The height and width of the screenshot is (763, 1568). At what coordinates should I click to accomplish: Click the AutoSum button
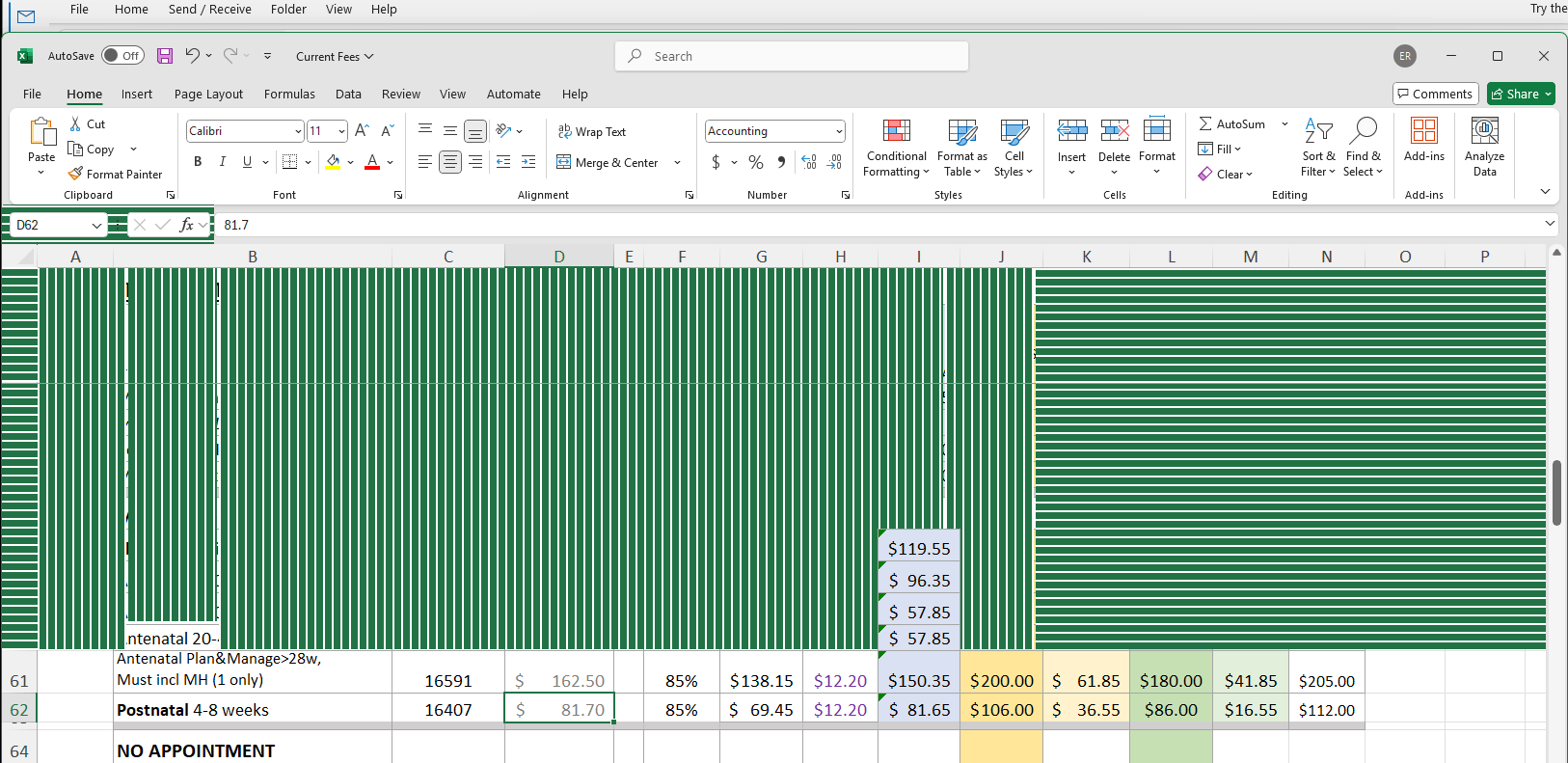pyautogui.click(x=1232, y=123)
